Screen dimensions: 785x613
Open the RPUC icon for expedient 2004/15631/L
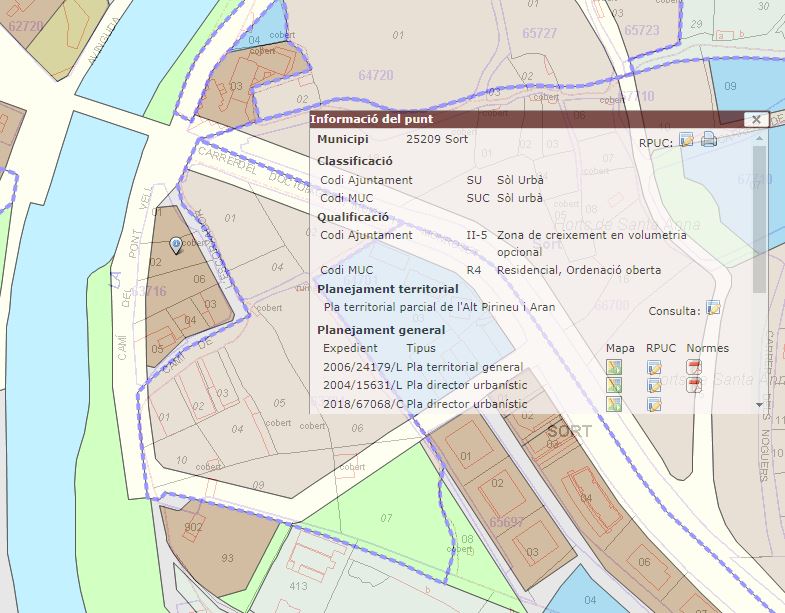tap(654, 386)
